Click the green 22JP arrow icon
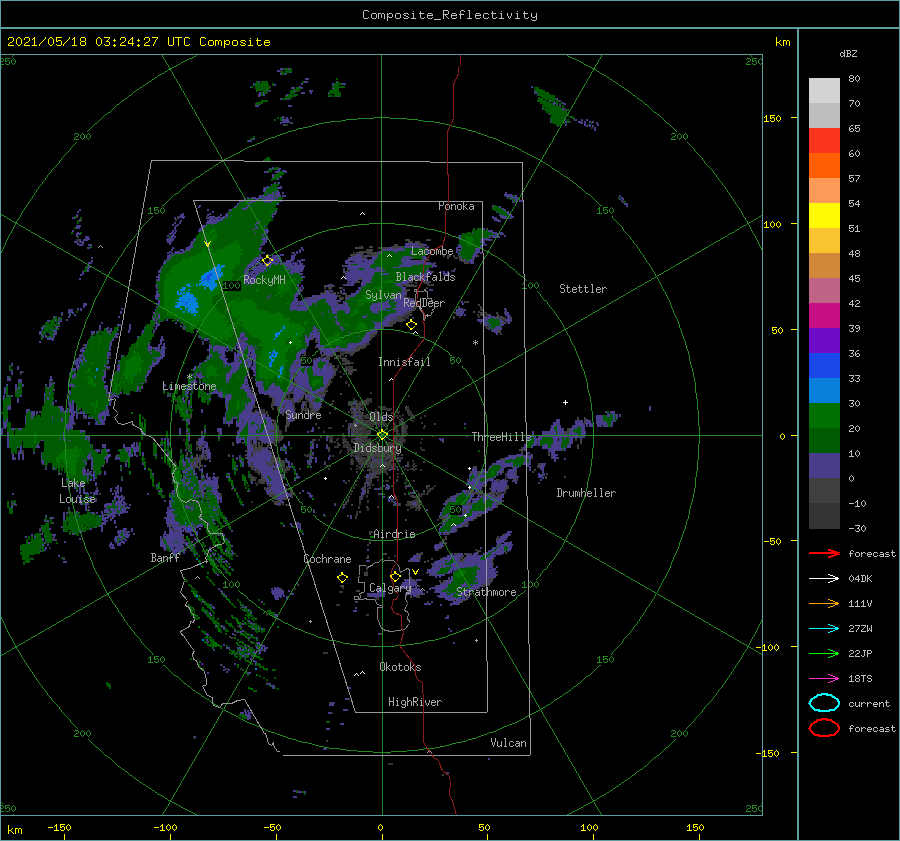This screenshot has width=900, height=841. coord(824,653)
